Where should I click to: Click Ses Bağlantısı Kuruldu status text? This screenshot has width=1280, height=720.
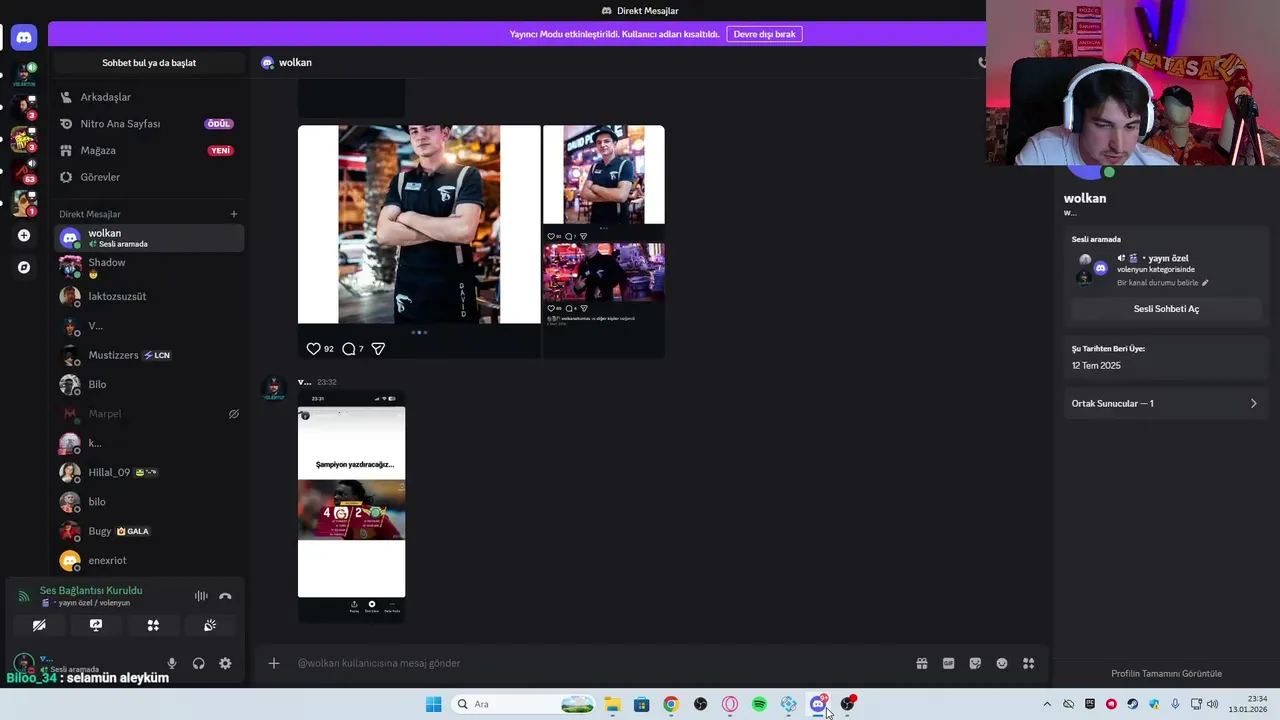pos(91,591)
